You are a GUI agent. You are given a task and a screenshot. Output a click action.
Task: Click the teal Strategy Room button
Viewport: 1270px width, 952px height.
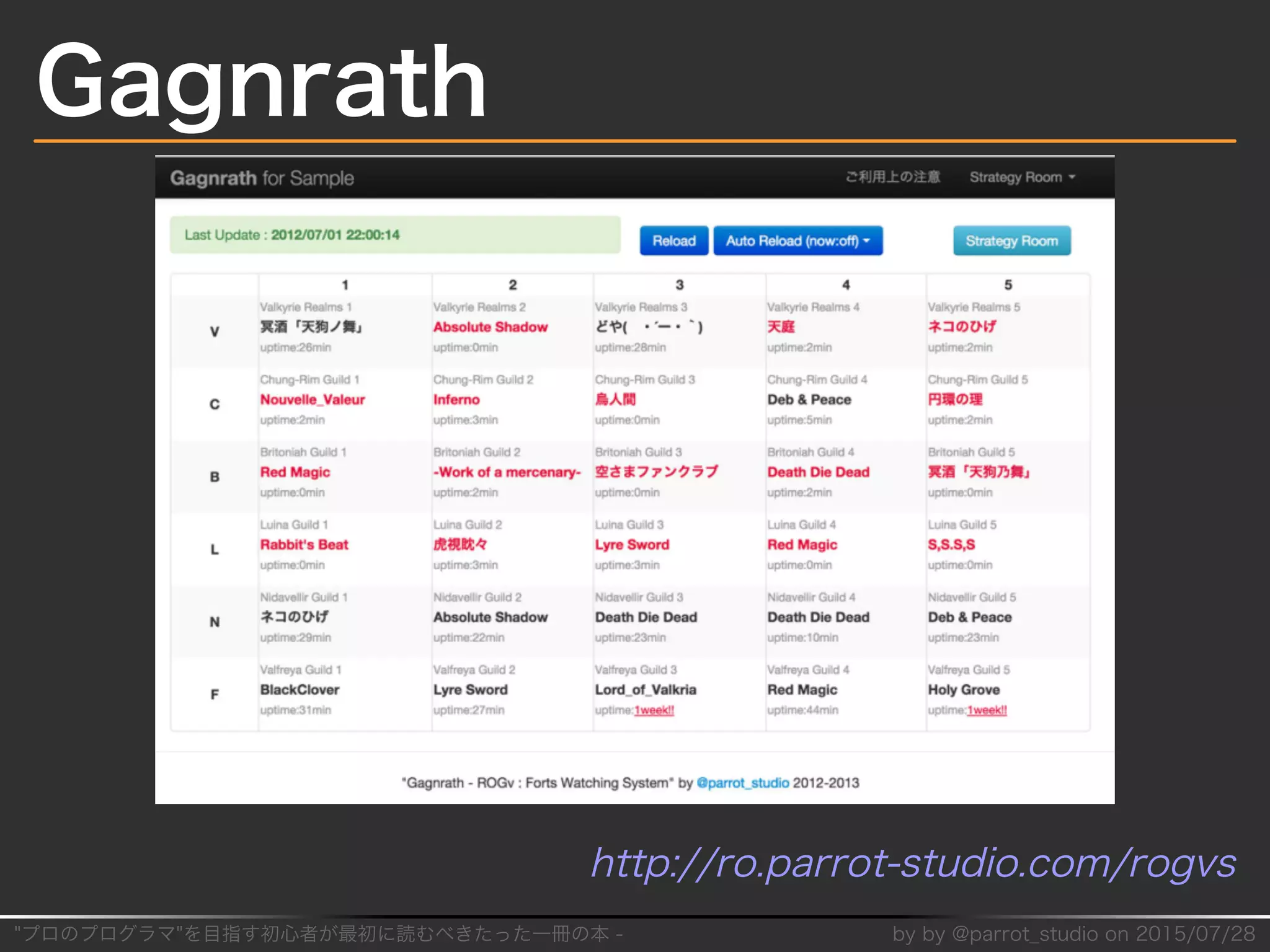click(x=1011, y=240)
